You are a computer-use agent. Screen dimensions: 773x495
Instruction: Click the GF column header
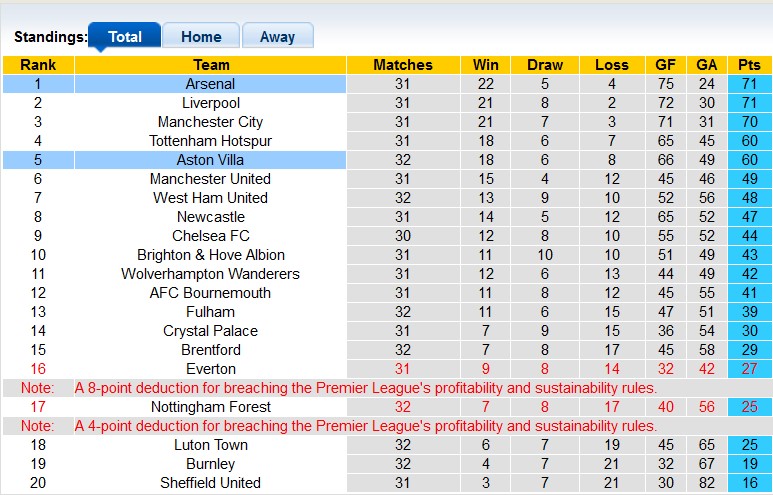tap(665, 65)
